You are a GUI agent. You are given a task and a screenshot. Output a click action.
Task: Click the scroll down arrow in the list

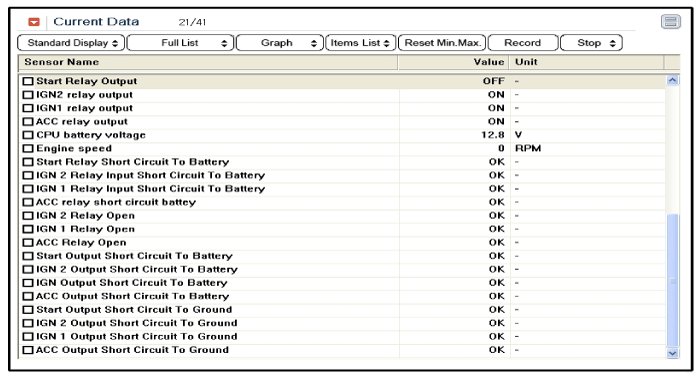coord(672,353)
